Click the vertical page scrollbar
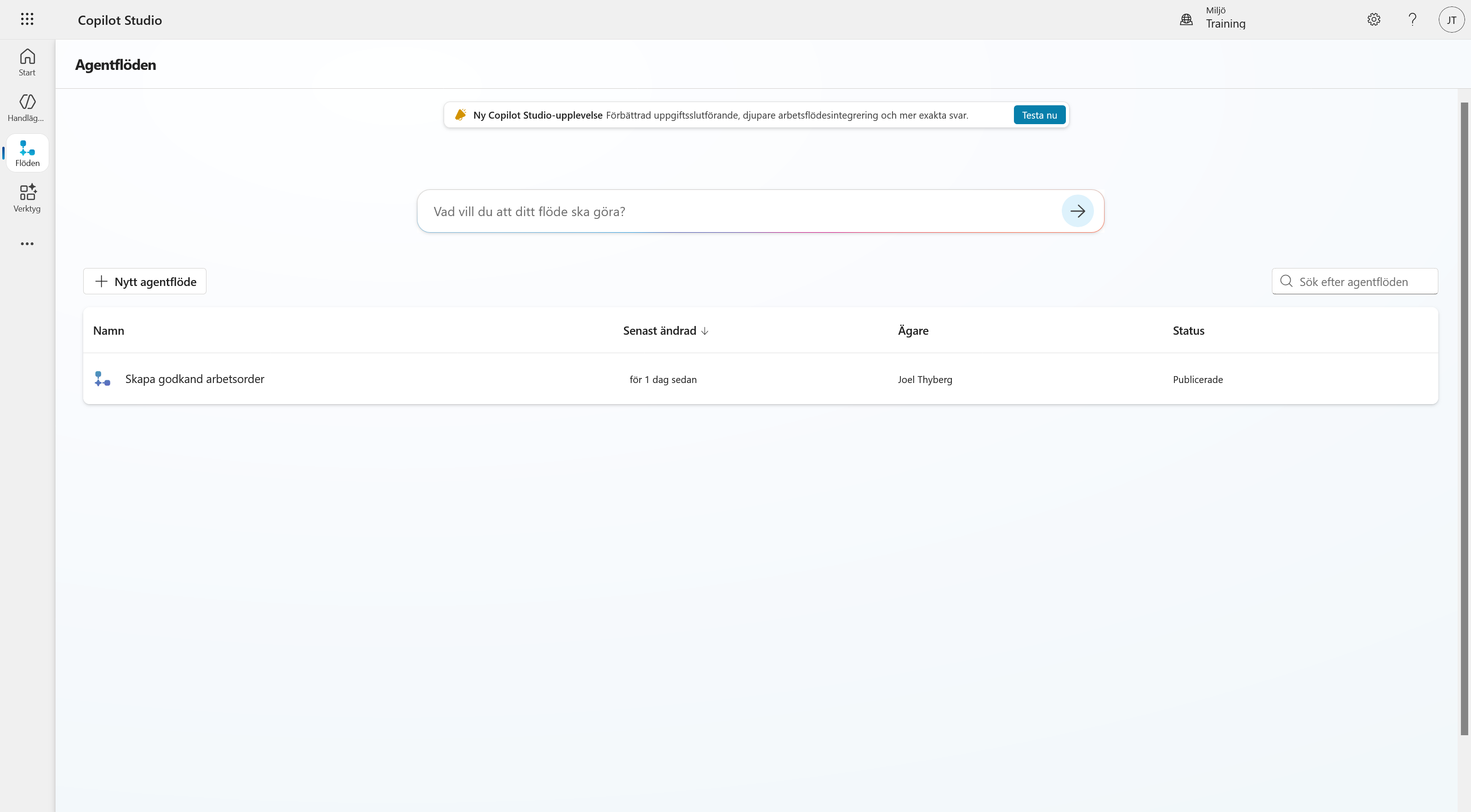 (x=1464, y=418)
